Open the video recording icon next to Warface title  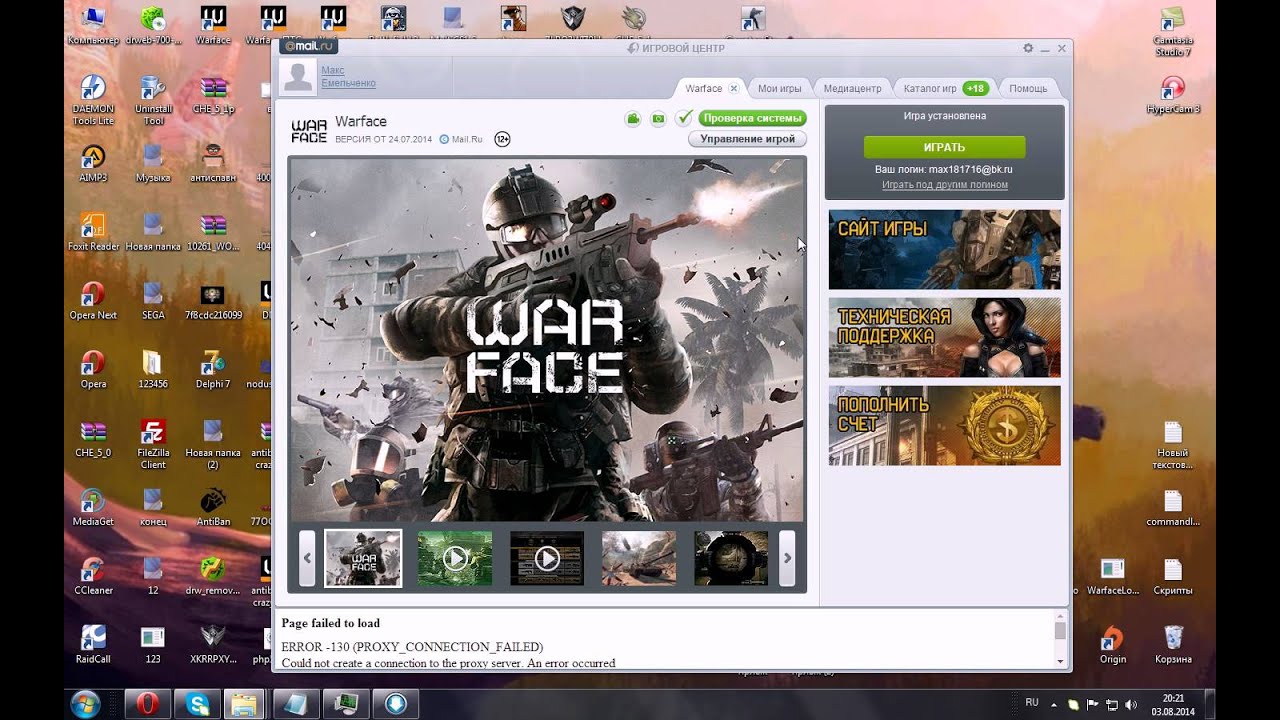pyautogui.click(x=633, y=119)
